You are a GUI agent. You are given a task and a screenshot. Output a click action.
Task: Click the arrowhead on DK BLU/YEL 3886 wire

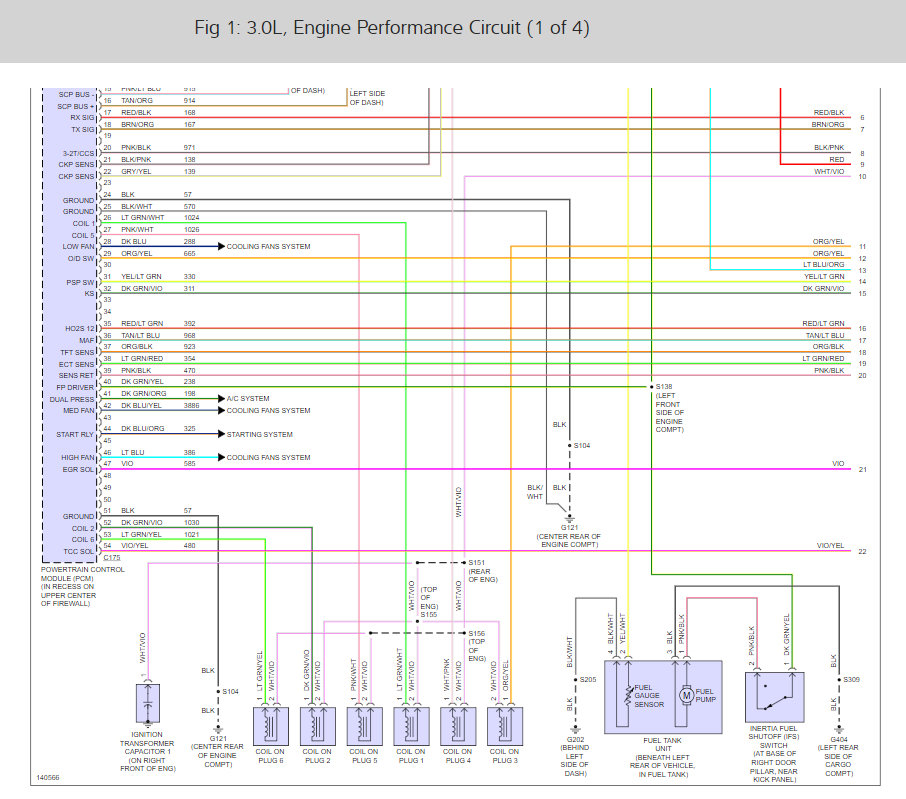pos(221,410)
